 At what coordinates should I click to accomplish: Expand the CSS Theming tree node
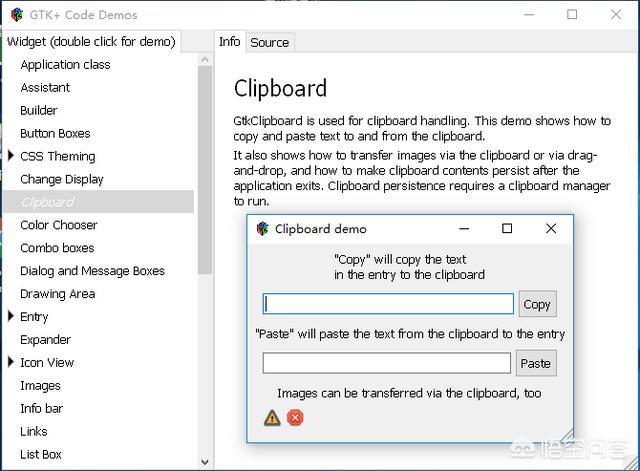coord(11,156)
